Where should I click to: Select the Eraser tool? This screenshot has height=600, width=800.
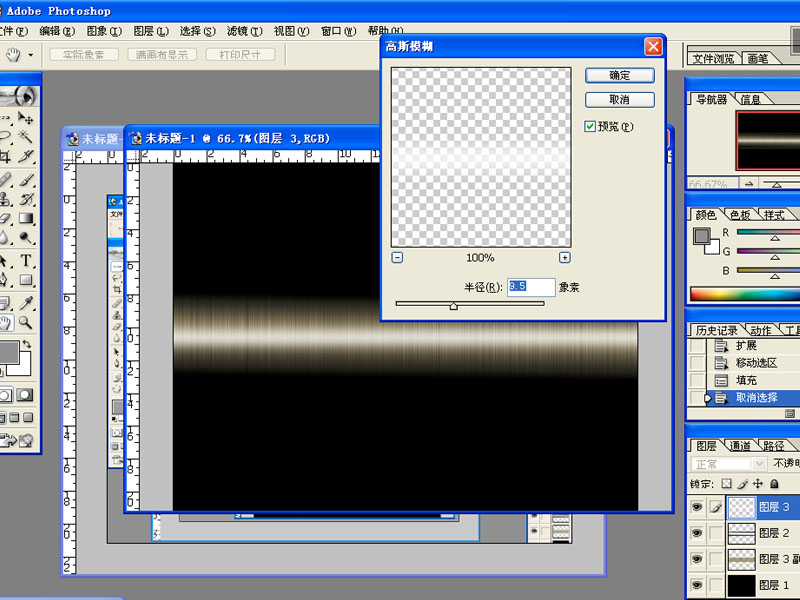(5, 218)
